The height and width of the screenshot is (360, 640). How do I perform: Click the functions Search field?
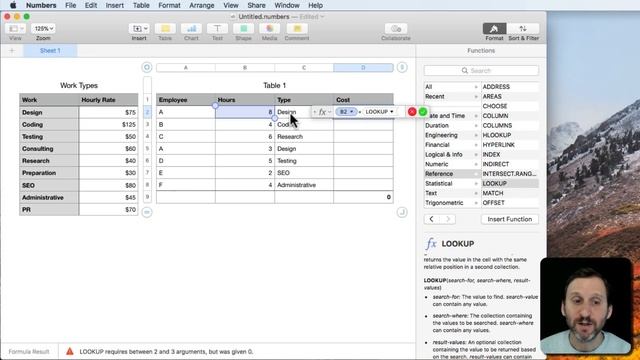pos(481,71)
